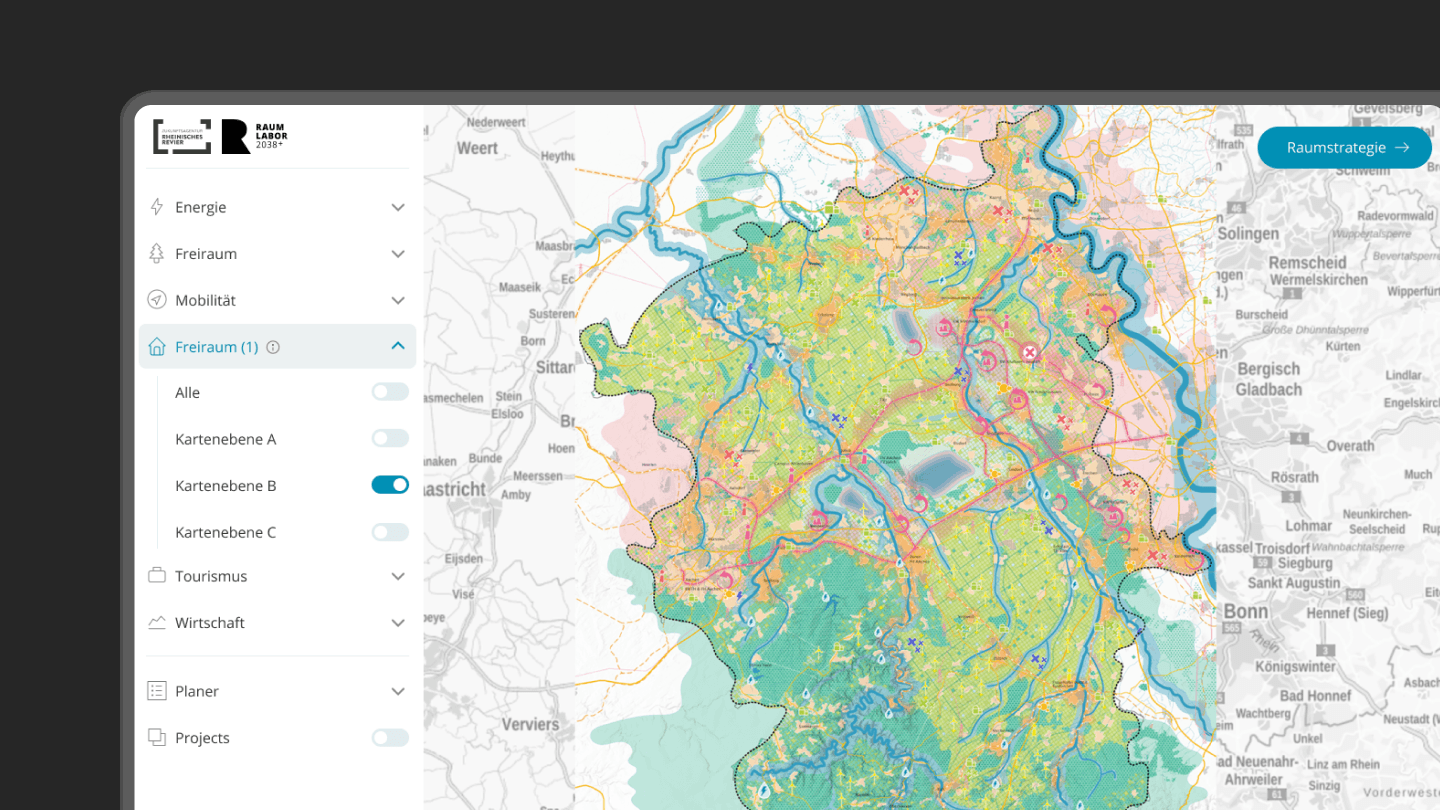Screen dimensions: 1440x810
Task: Click the Alle label
Action: 187,392
